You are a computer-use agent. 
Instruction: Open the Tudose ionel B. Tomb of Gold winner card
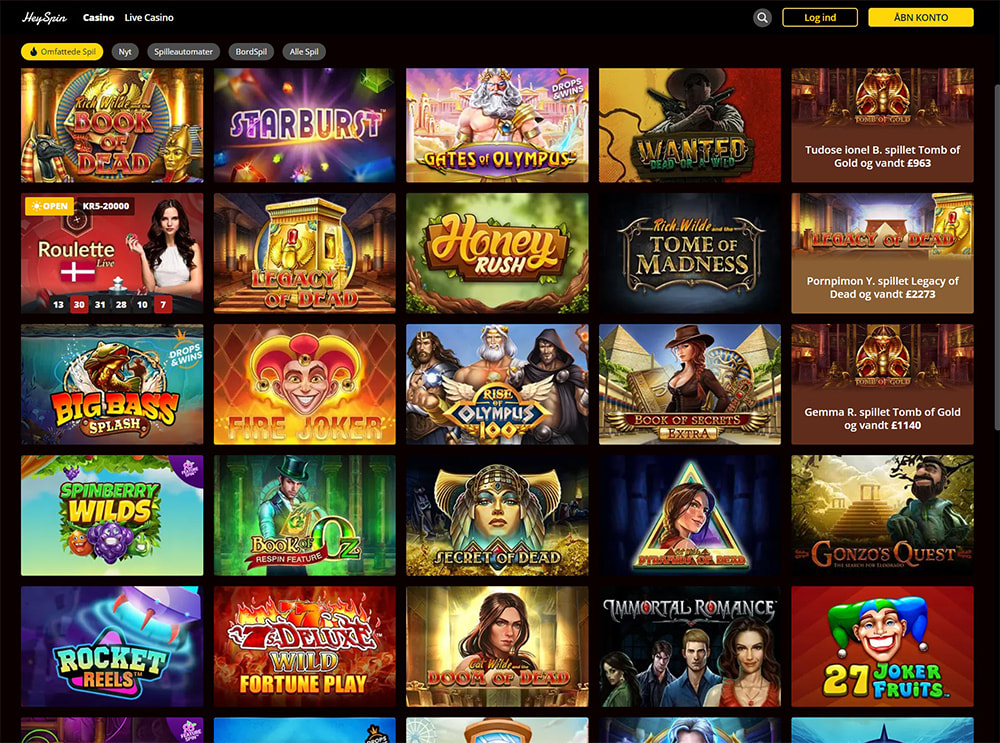click(883, 125)
